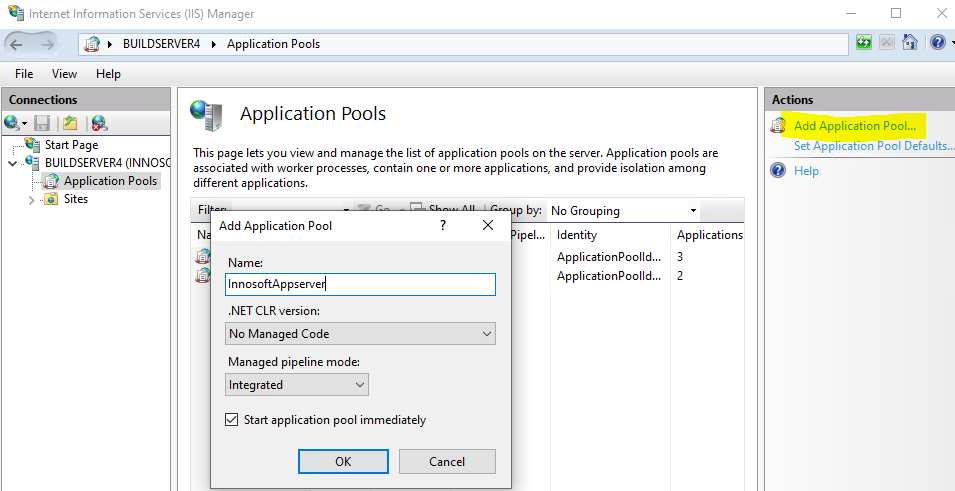The image size is (955, 491).
Task: Open the File menu
Action: 24,74
